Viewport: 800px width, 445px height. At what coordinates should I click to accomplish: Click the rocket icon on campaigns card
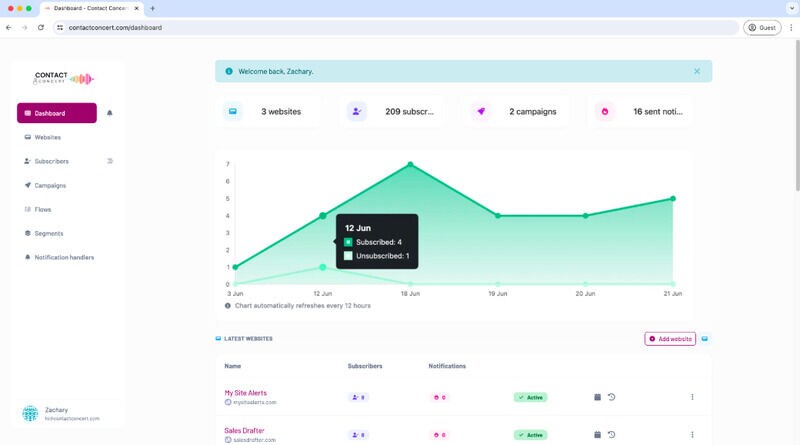(481, 112)
